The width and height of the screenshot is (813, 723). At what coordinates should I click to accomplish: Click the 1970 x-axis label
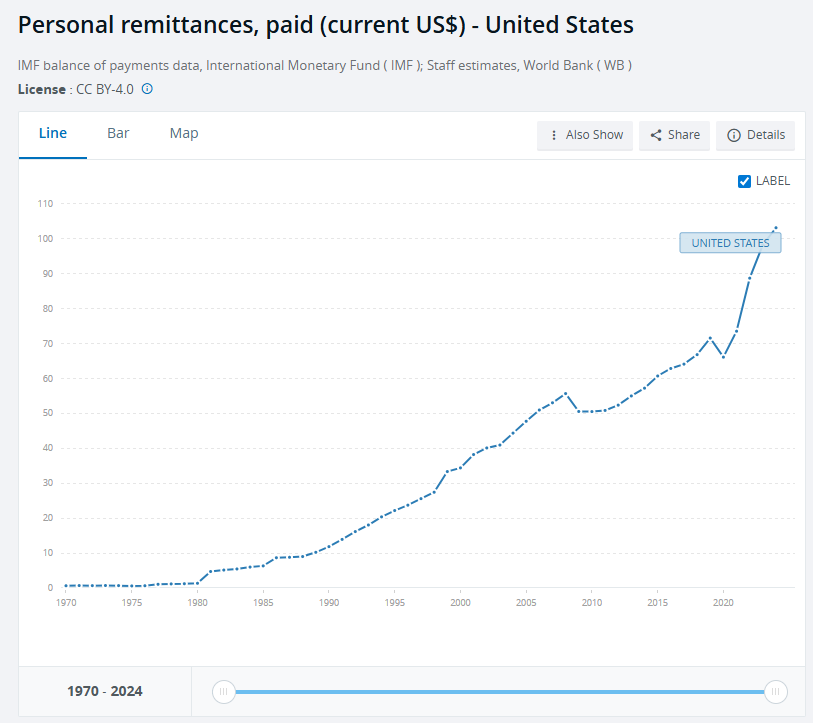point(66,603)
